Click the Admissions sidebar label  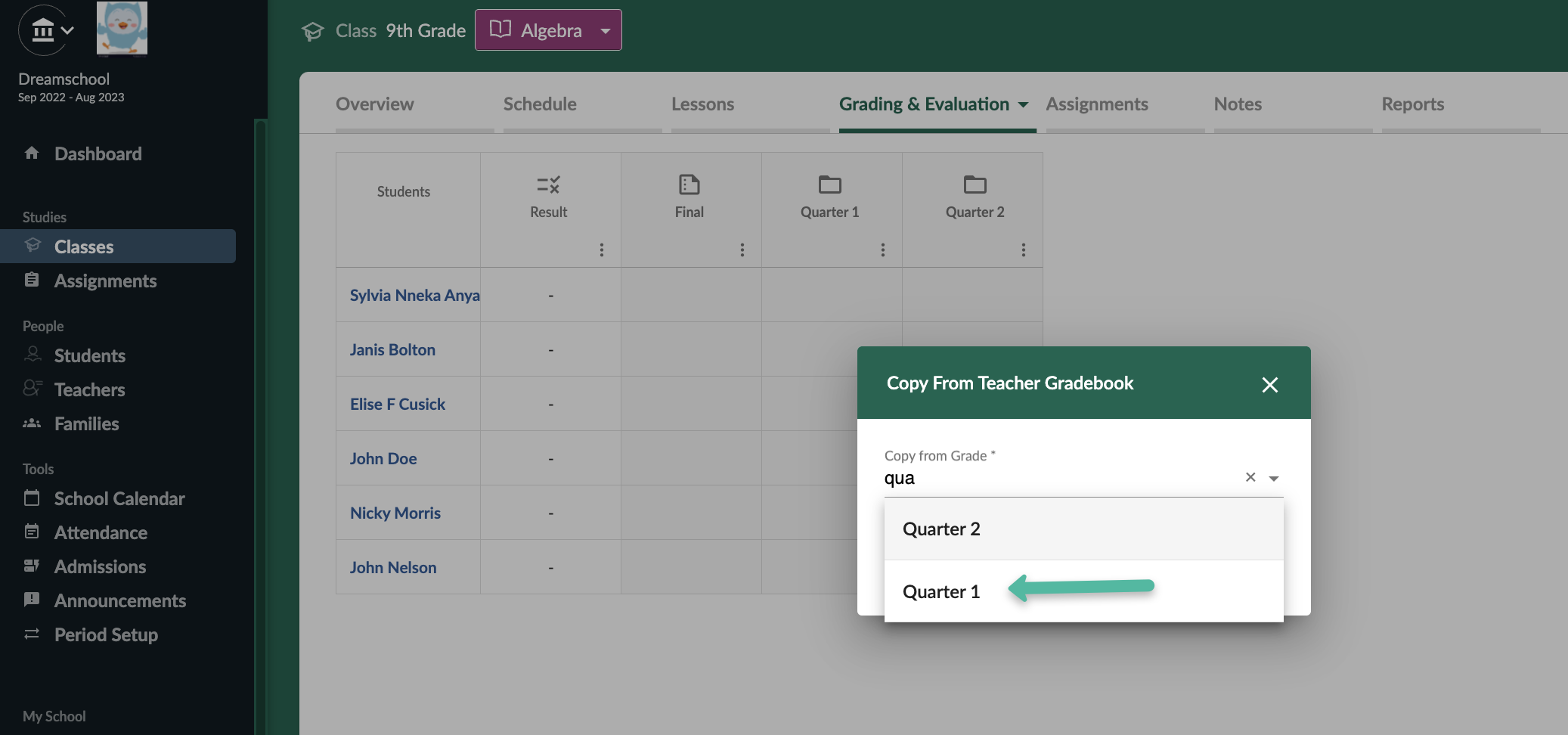(x=101, y=566)
